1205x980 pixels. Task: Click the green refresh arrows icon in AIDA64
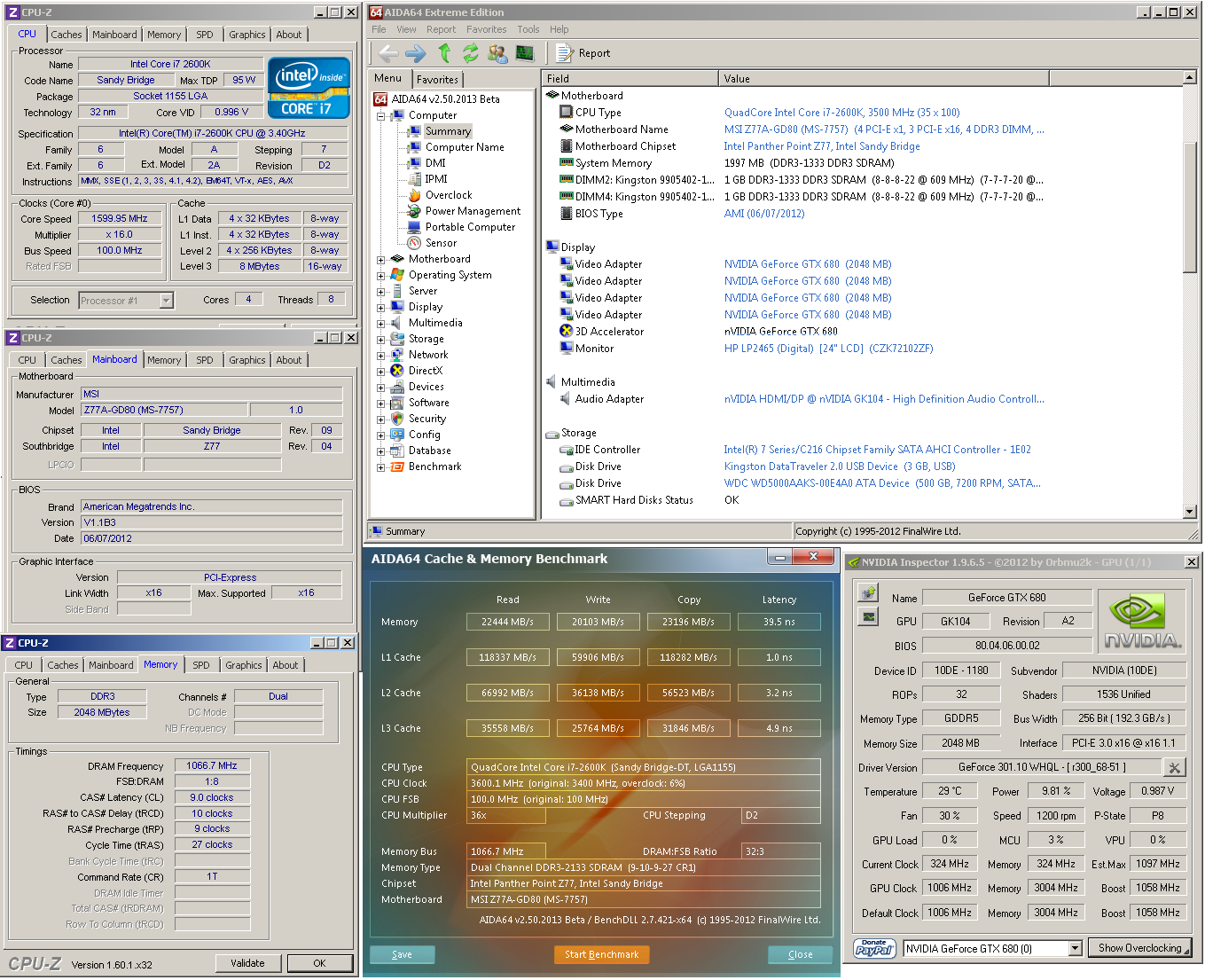(x=471, y=53)
